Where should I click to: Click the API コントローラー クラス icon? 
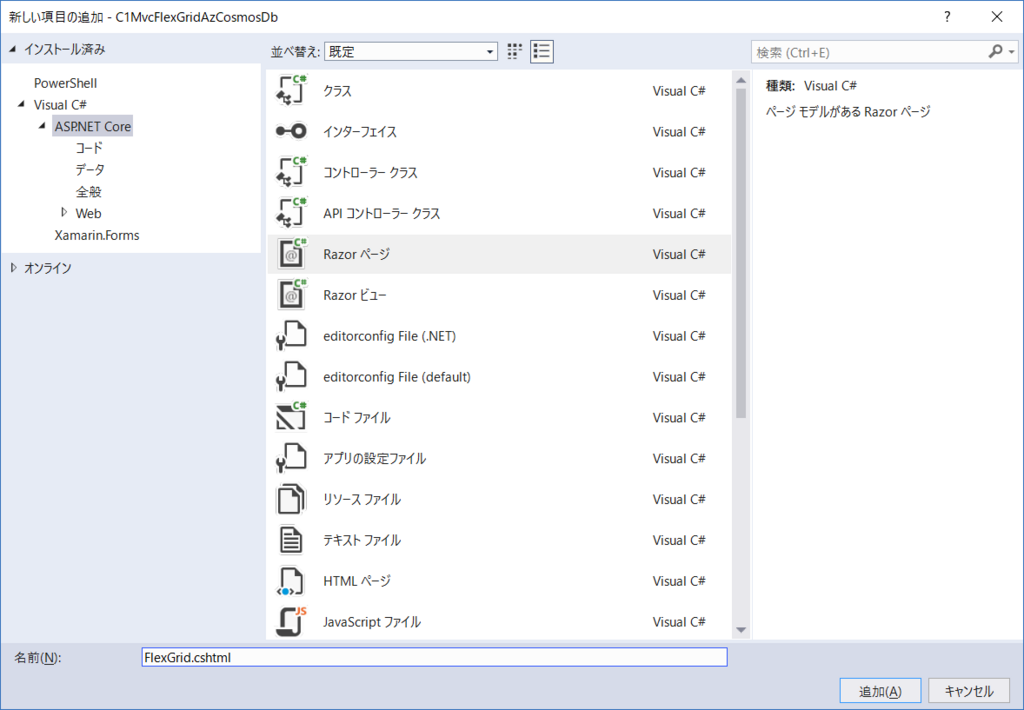(291, 213)
